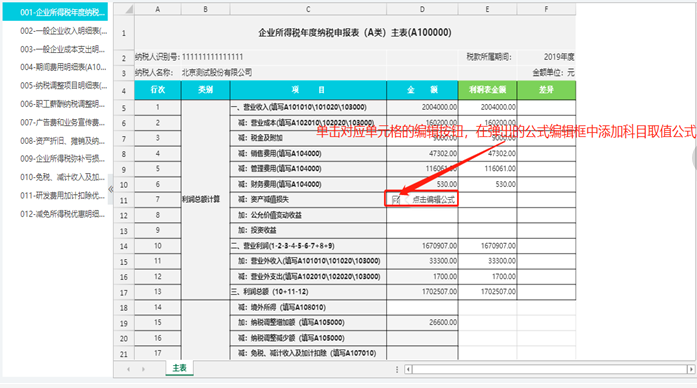Click the select-all corner triangle of the spreadsheet
The width and height of the screenshot is (697, 388).
(128, 9)
